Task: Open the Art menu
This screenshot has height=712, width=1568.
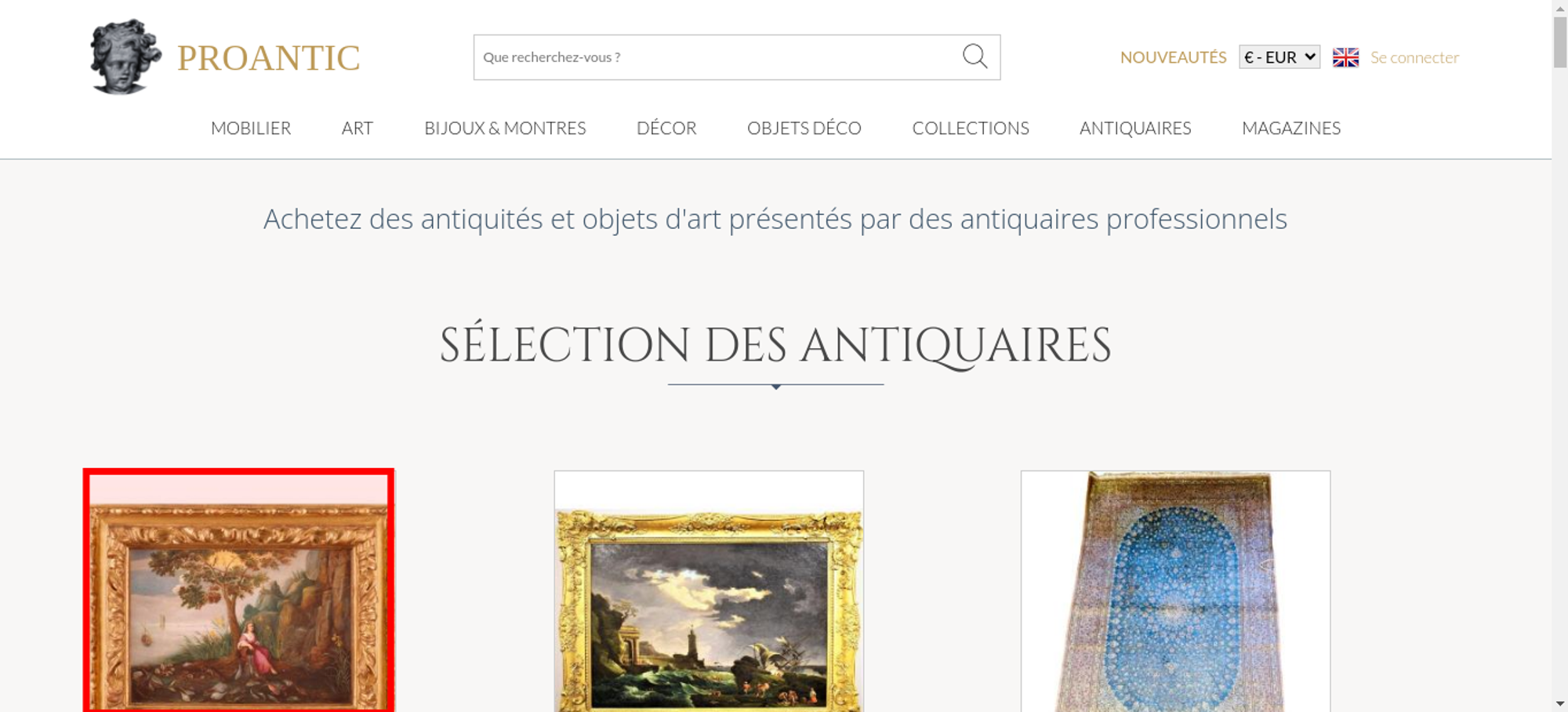Action: [358, 128]
